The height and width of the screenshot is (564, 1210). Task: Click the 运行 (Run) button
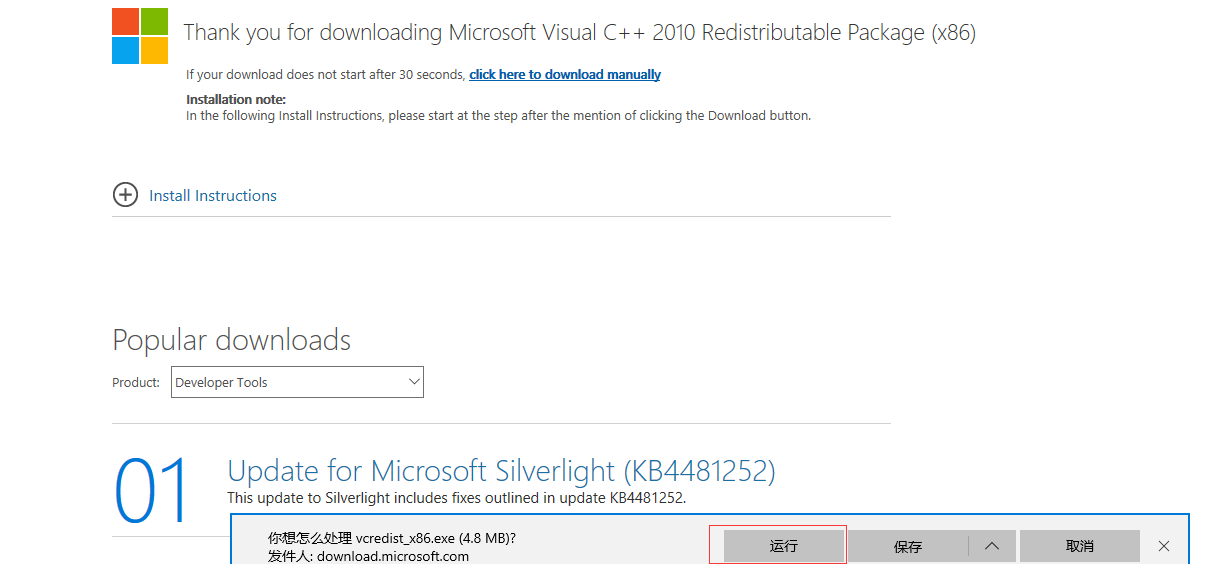tap(783, 546)
